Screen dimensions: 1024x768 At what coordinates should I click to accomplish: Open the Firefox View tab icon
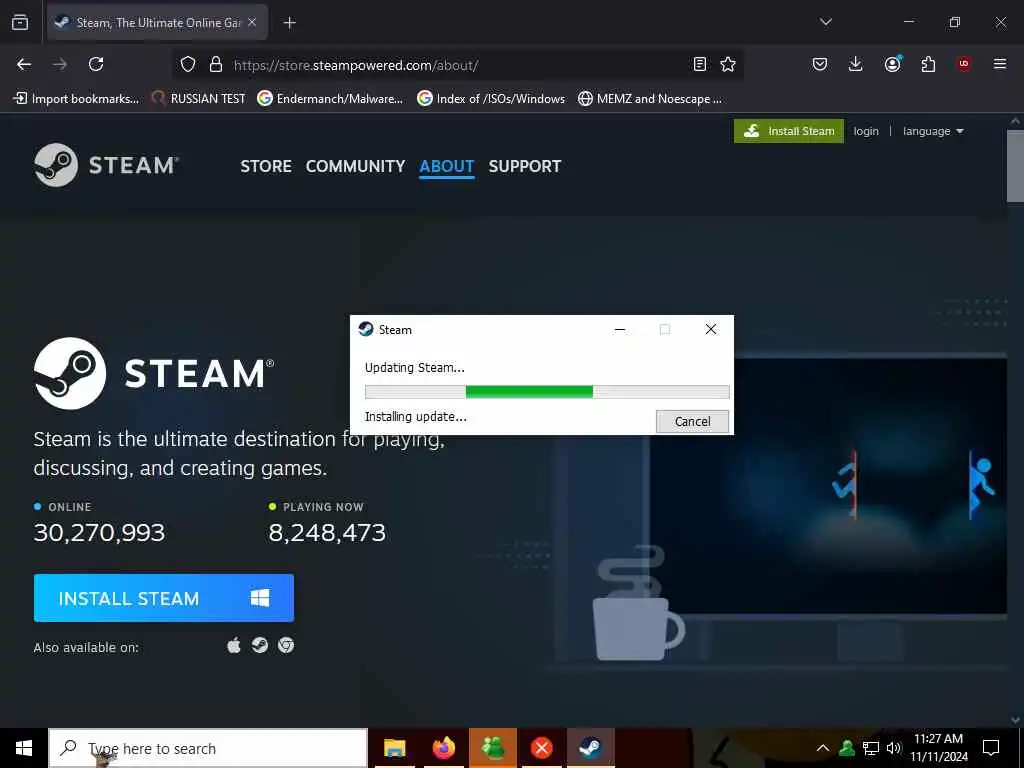20,22
